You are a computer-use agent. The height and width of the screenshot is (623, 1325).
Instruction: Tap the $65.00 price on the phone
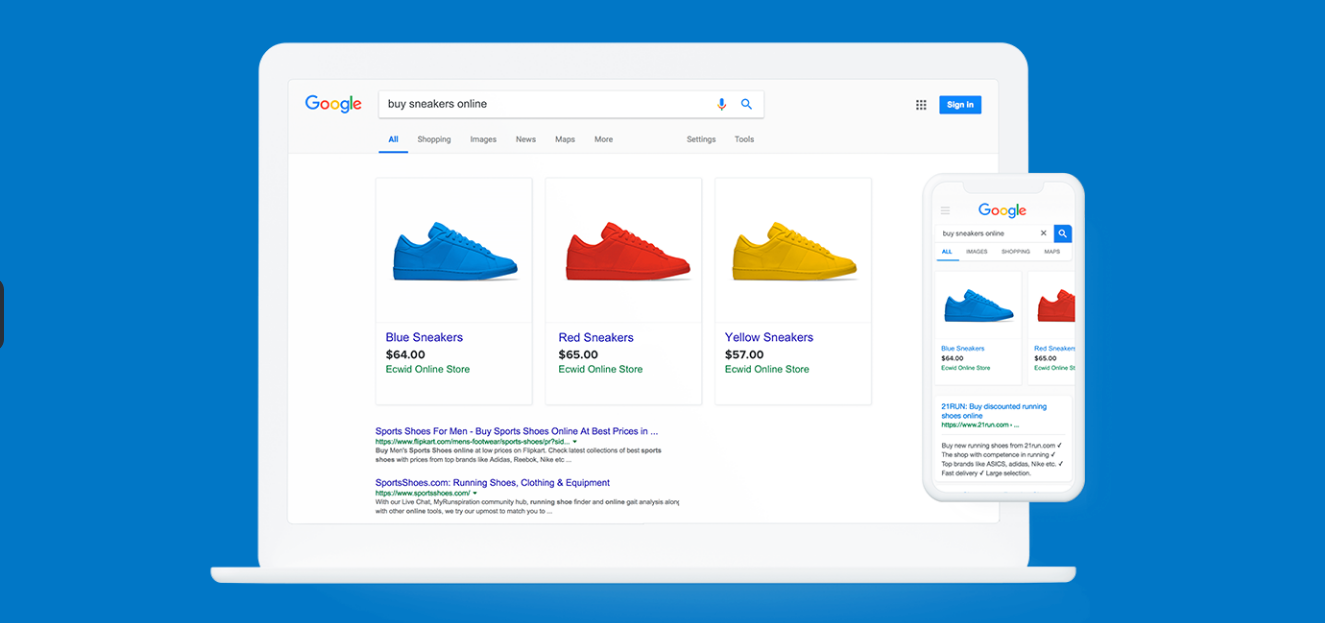[1045, 358]
